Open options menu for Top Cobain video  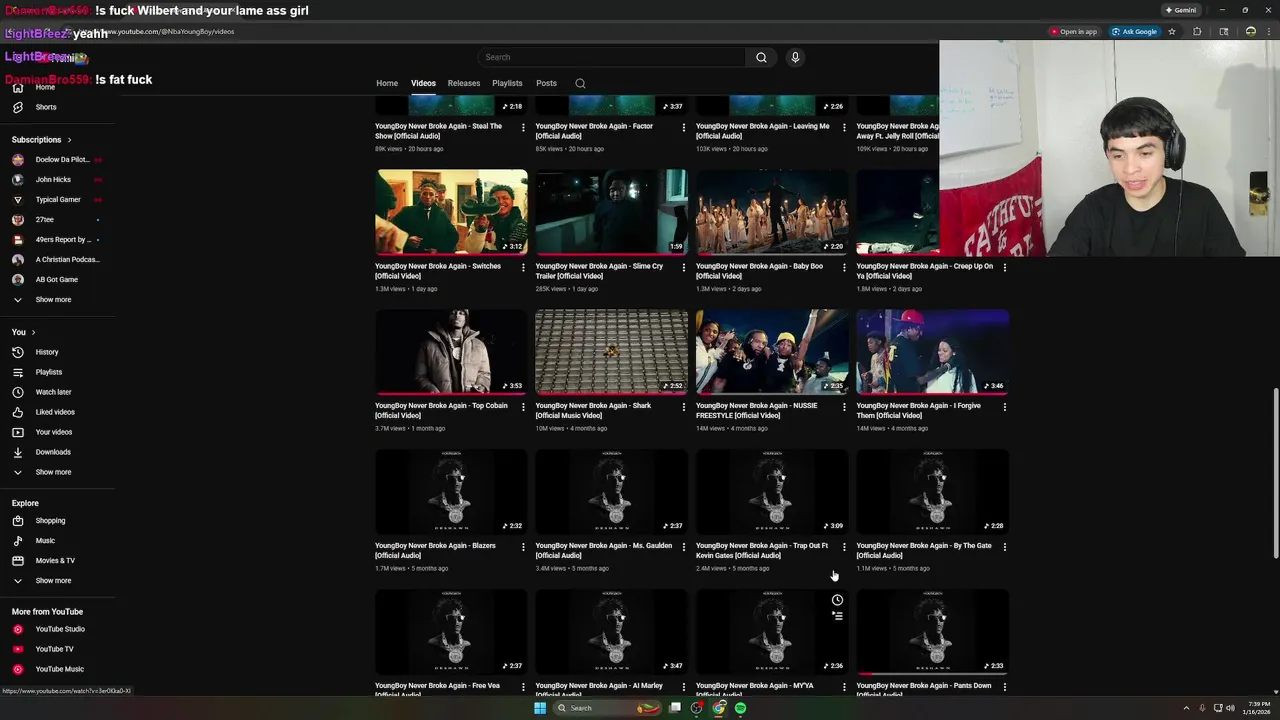point(523,407)
